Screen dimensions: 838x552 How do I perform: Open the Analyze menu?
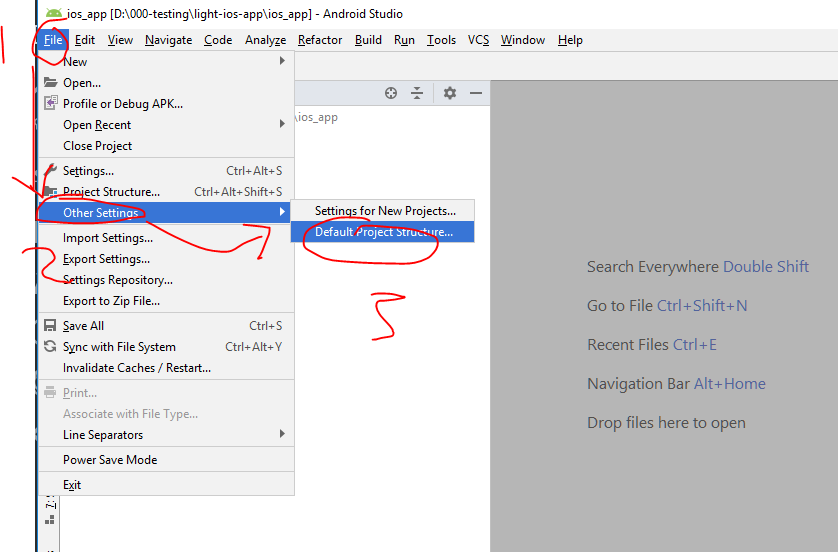[265, 40]
